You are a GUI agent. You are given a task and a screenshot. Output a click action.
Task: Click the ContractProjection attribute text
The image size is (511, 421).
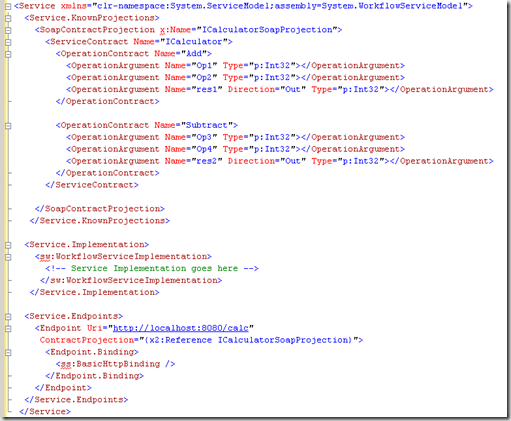tap(87, 340)
